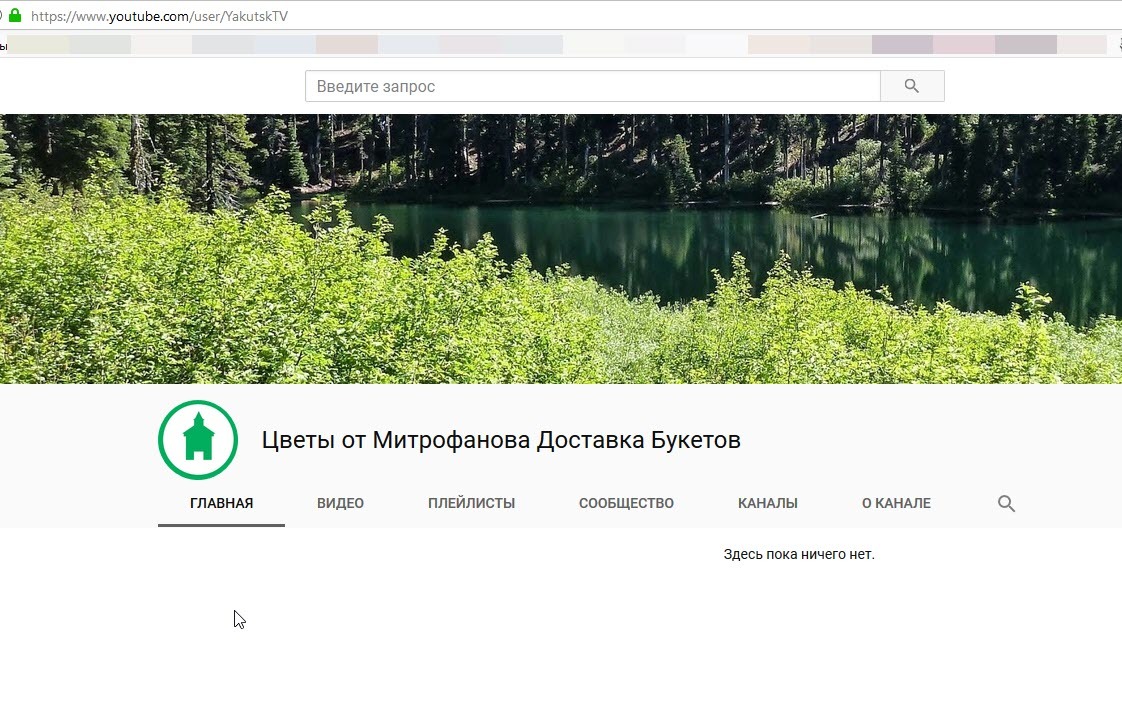Screen dimensions: 1122x722
Task: Open the bookmark labeled "ы" on the bookmarks bar
Action: coord(6,44)
